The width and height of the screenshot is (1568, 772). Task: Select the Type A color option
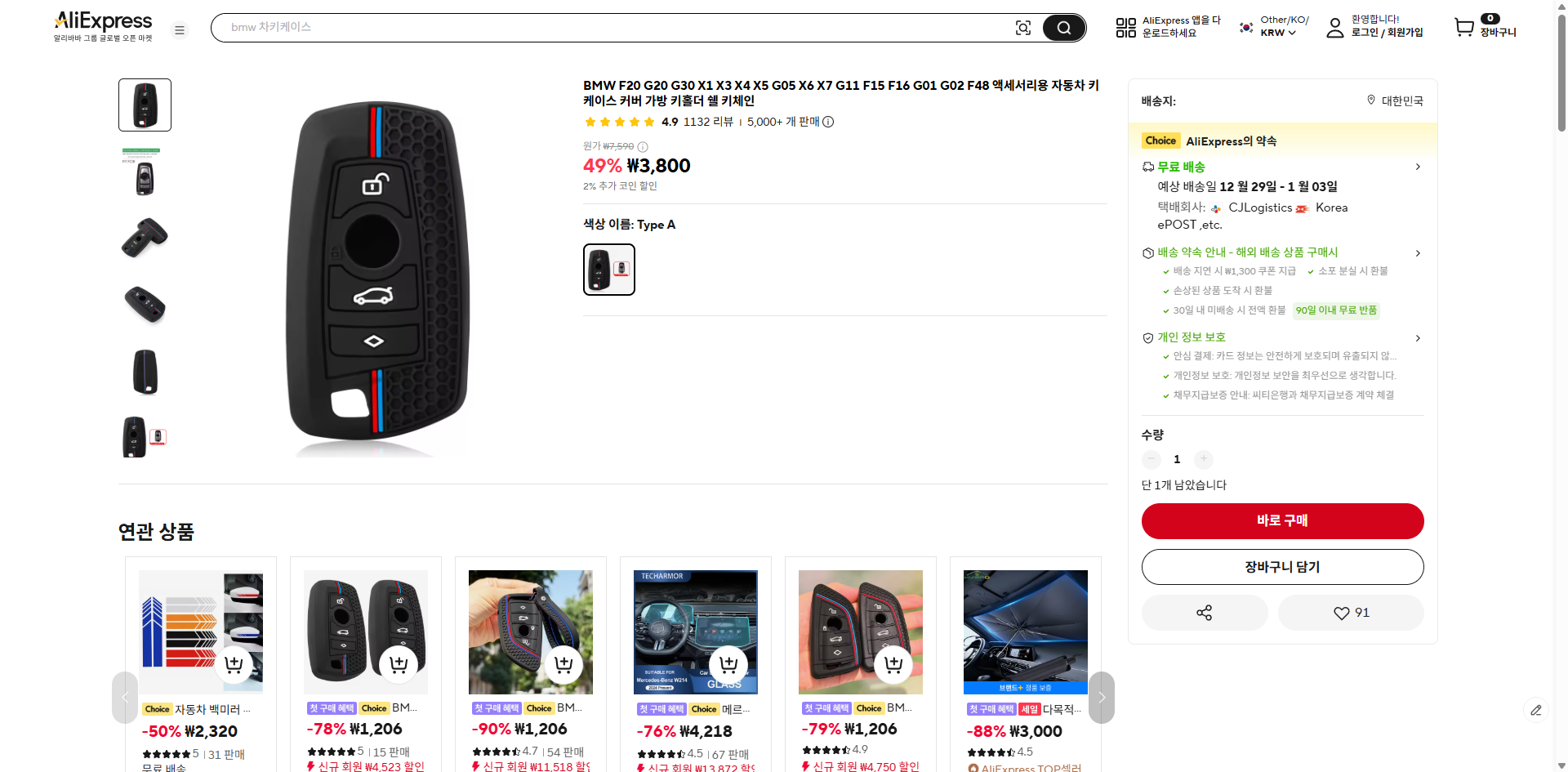608,270
